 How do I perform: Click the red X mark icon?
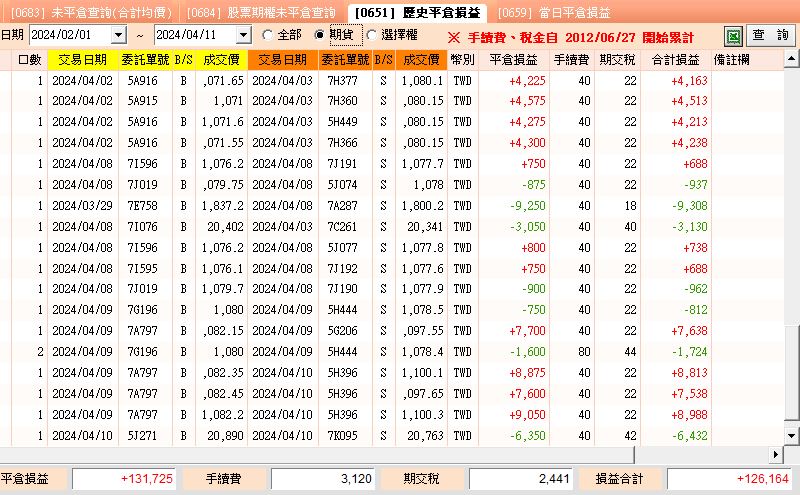click(453, 36)
